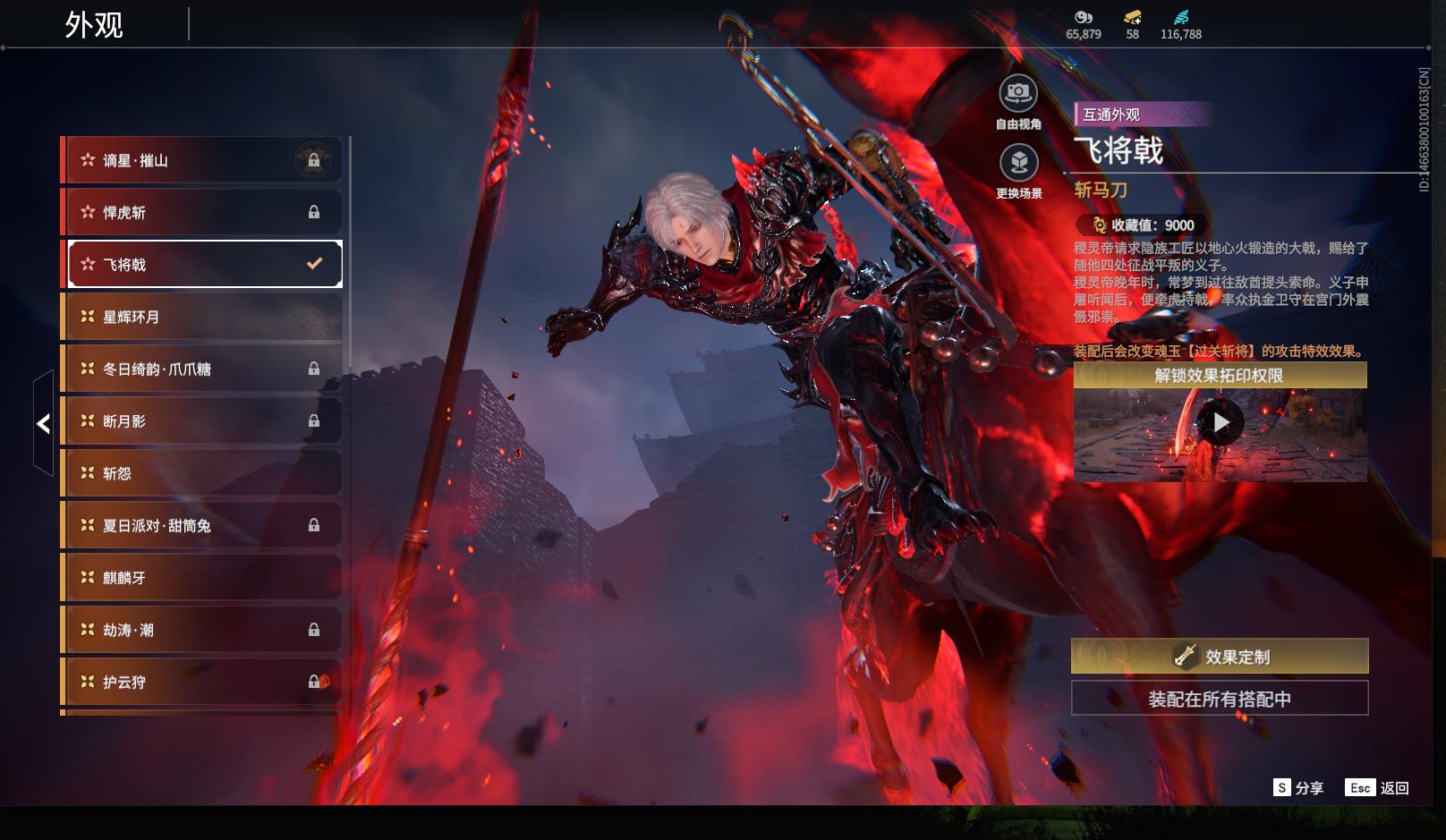Click the gold ticket currency icon (58)

(x=1133, y=17)
